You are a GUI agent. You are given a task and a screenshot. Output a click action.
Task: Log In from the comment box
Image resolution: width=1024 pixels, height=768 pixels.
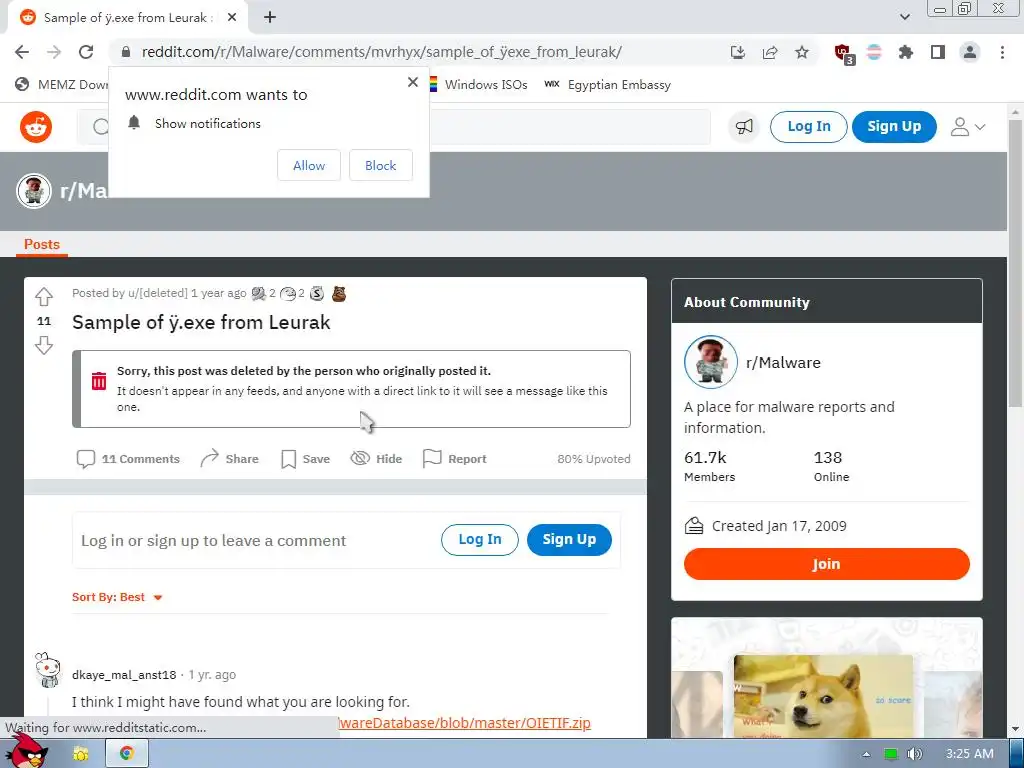pyautogui.click(x=480, y=539)
